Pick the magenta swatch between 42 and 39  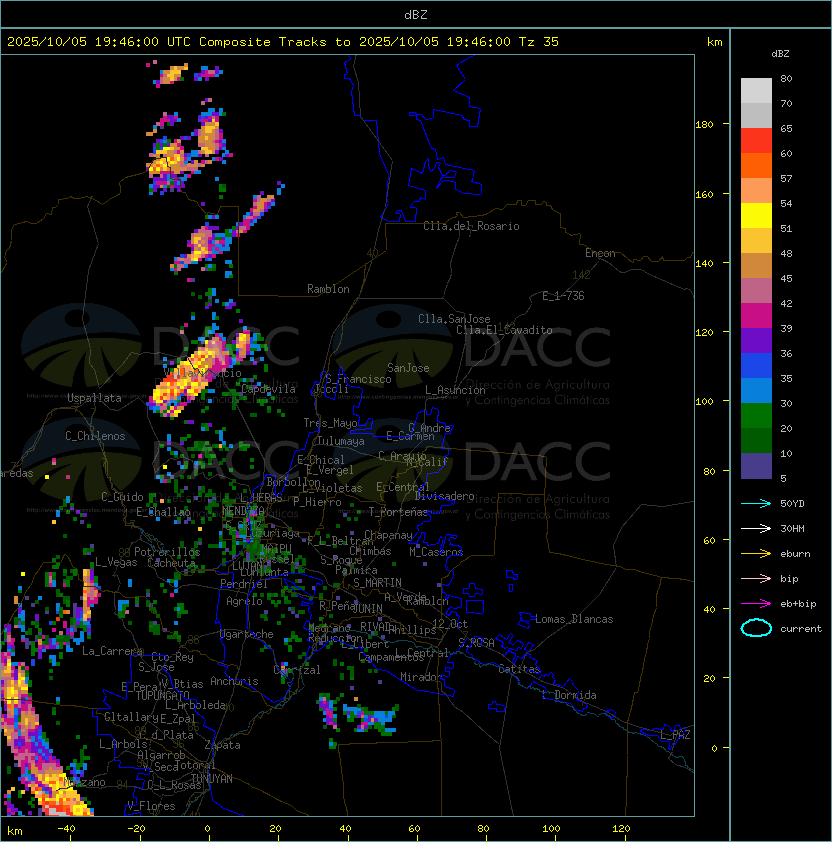756,316
